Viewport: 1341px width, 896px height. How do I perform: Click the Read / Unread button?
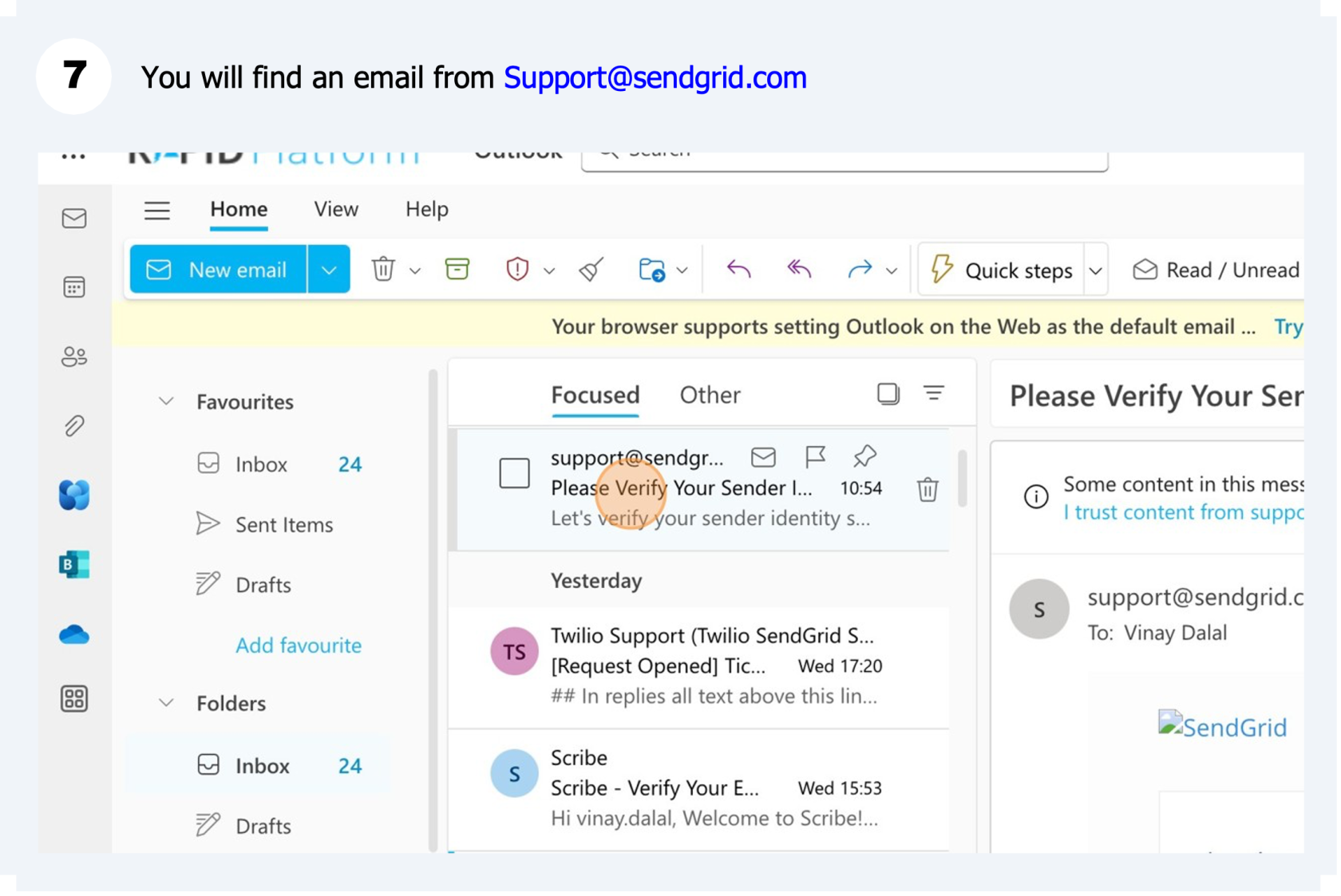1216,270
